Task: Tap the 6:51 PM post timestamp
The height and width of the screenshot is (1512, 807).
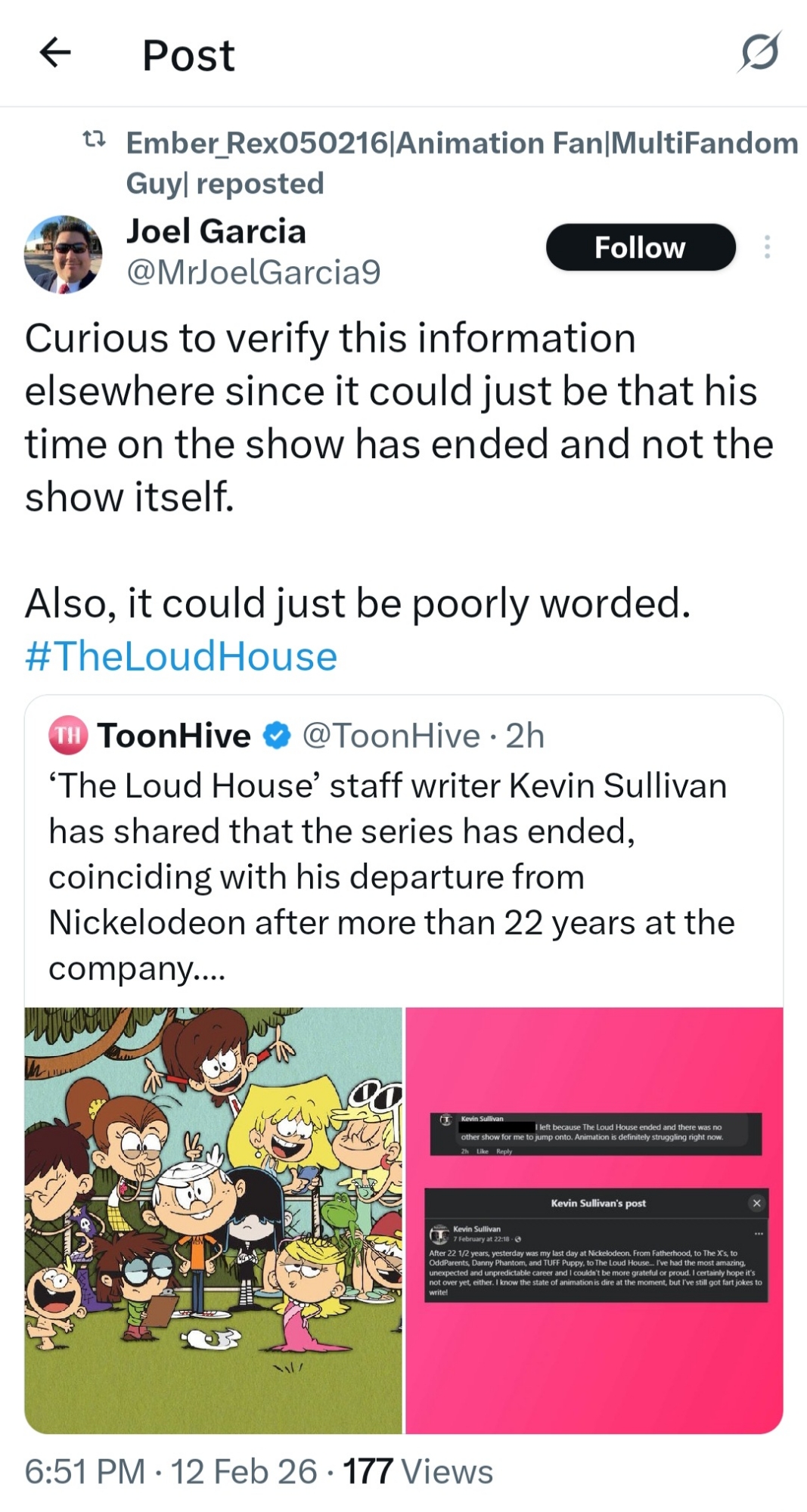Action: [85, 1472]
